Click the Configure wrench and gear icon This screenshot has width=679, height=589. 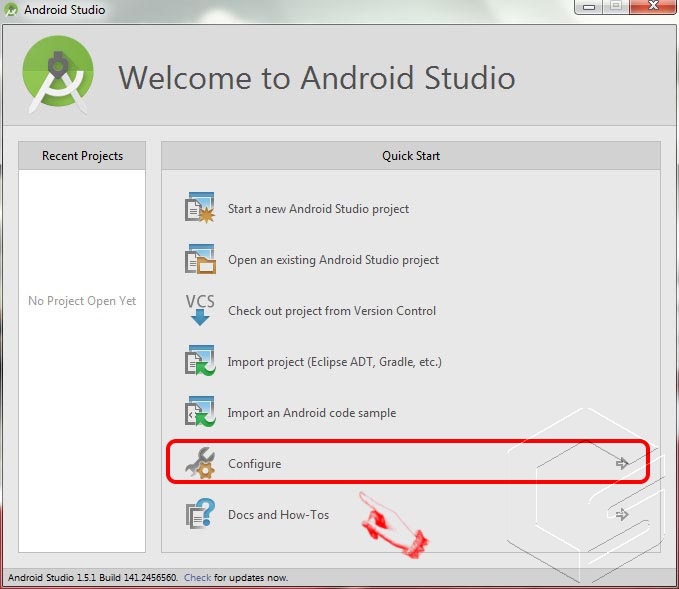coord(200,463)
